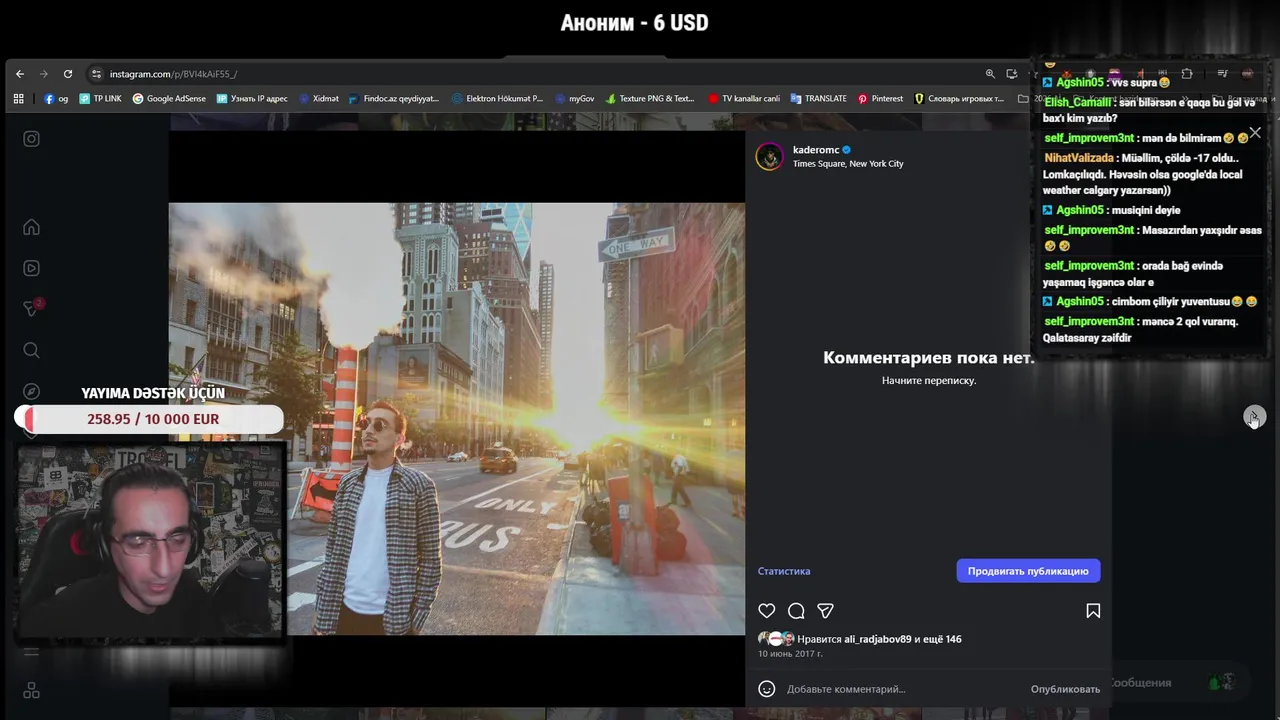Viewport: 1280px width, 720px height.
Task: Click the kaderomc profile avatar
Action: click(769, 156)
